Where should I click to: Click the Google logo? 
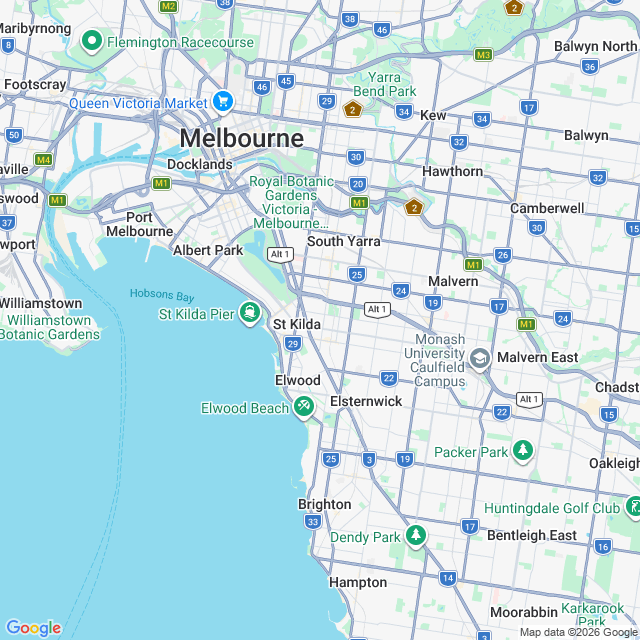pyautogui.click(x=33, y=628)
